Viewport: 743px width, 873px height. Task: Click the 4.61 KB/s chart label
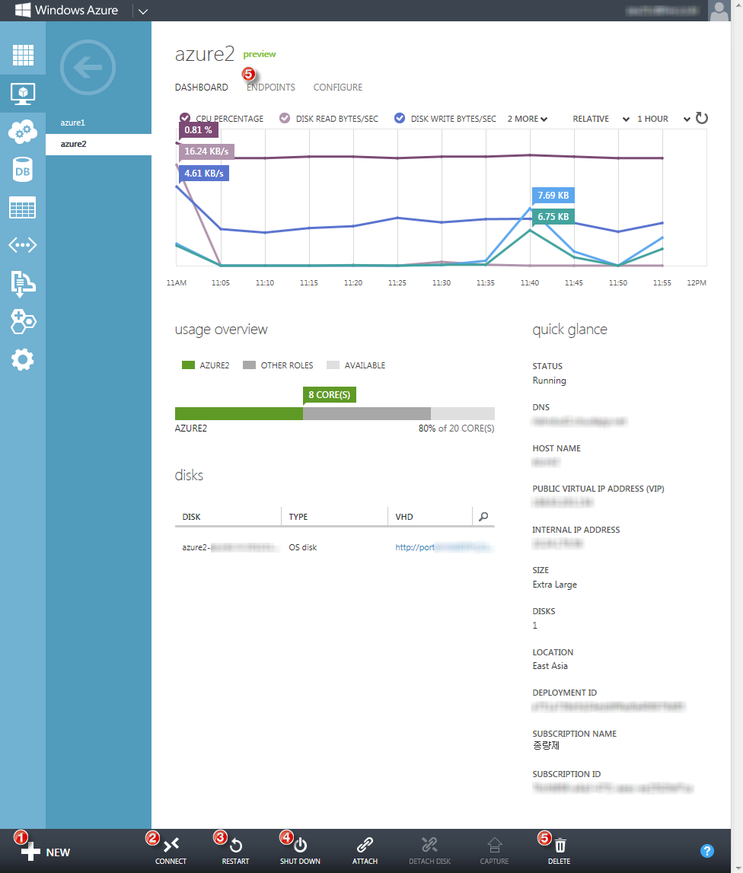(204, 173)
